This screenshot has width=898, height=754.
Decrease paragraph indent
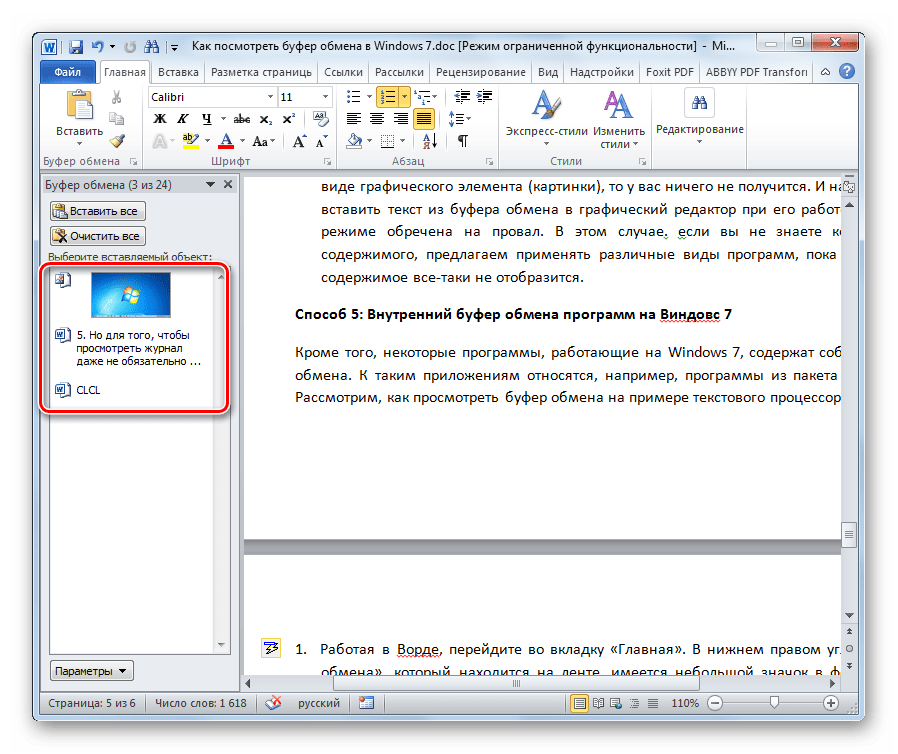[462, 97]
